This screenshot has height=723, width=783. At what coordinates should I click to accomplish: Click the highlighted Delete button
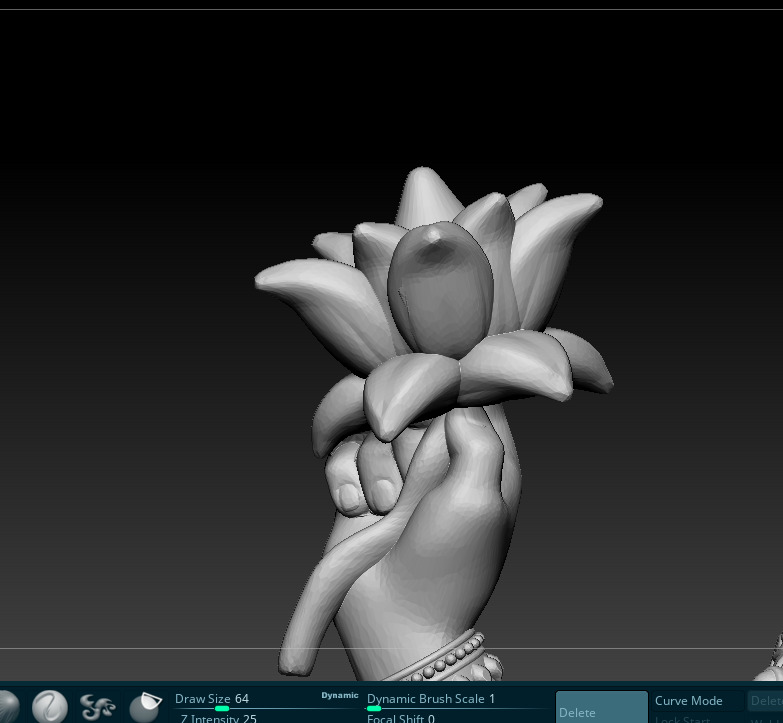pyautogui.click(x=602, y=708)
